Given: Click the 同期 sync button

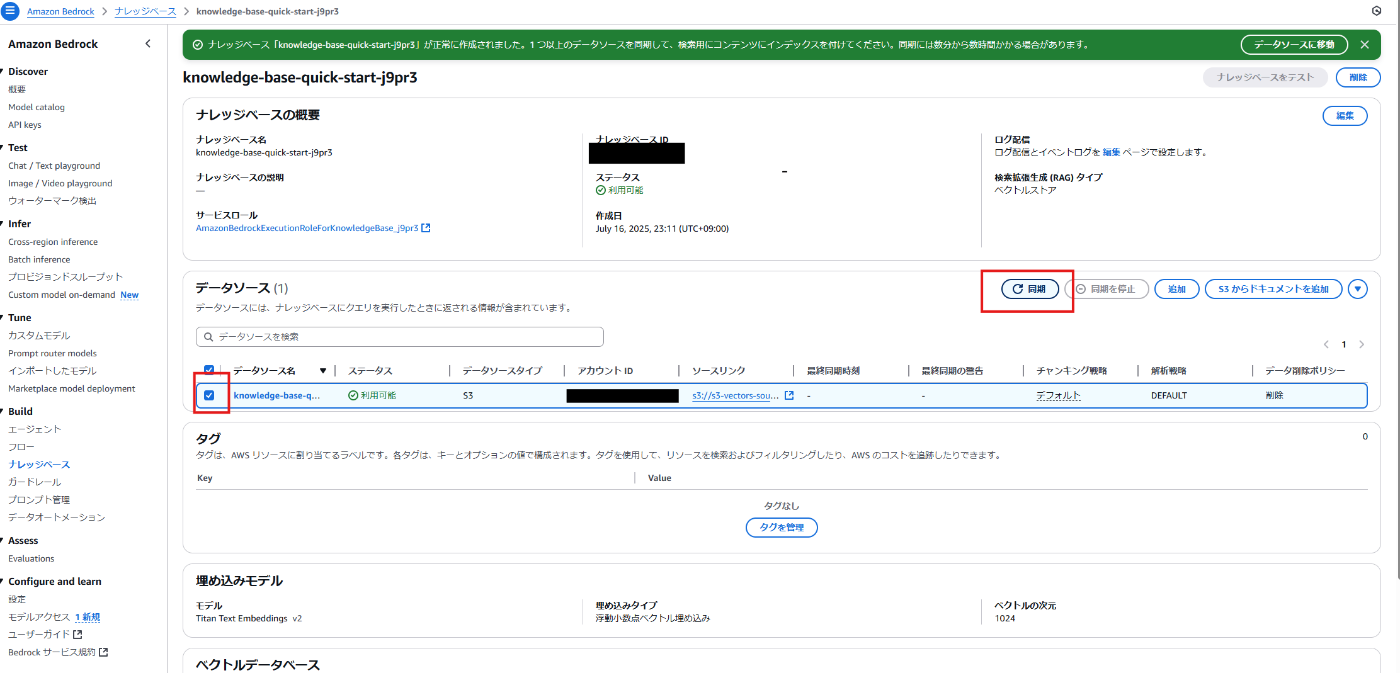Looking at the screenshot, I should 1029,289.
